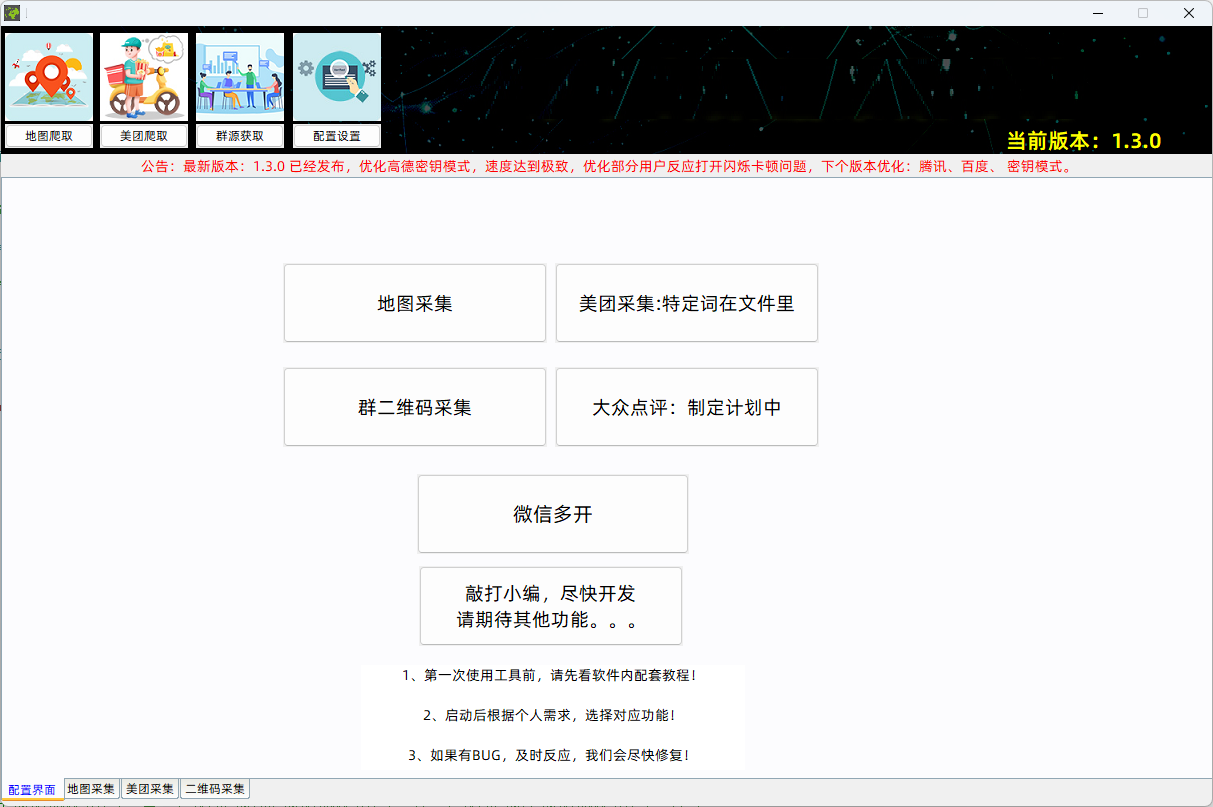Click the 当前版本 1.3.0 version label
Screen dimensions: 1213x807
tap(1083, 142)
